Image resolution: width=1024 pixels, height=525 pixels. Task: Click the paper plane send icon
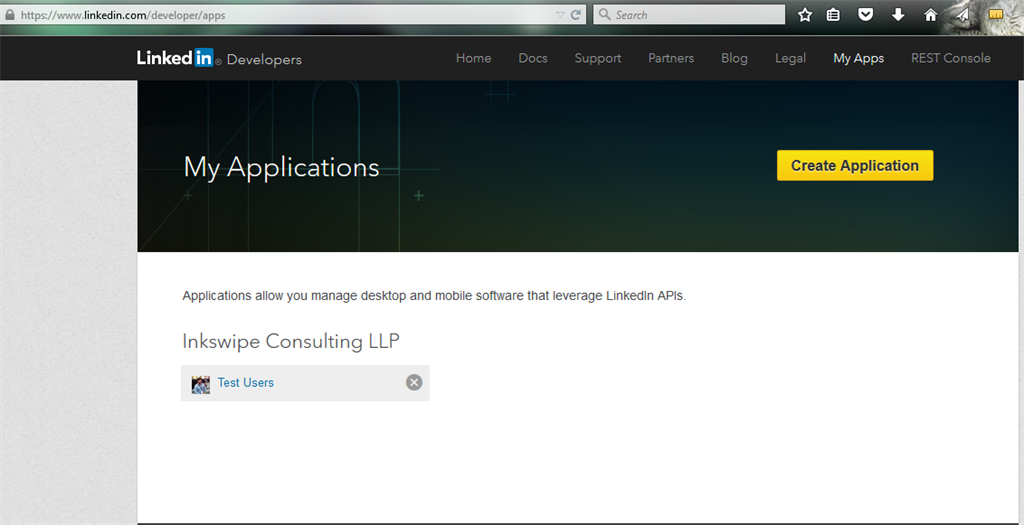[x=963, y=16]
